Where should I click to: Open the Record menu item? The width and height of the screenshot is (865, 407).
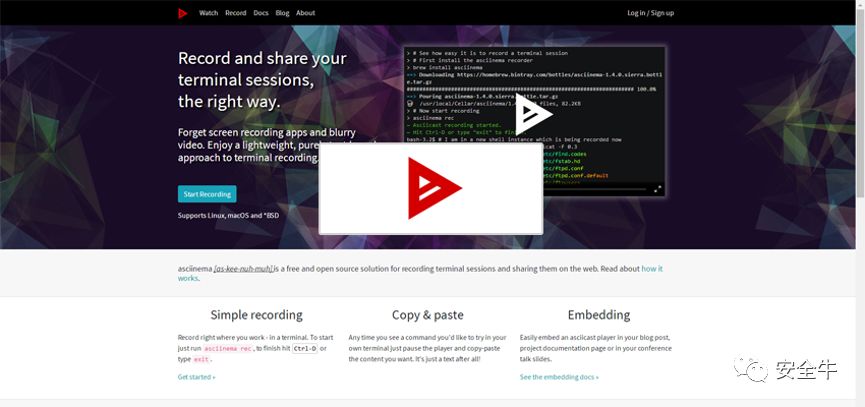pos(236,13)
